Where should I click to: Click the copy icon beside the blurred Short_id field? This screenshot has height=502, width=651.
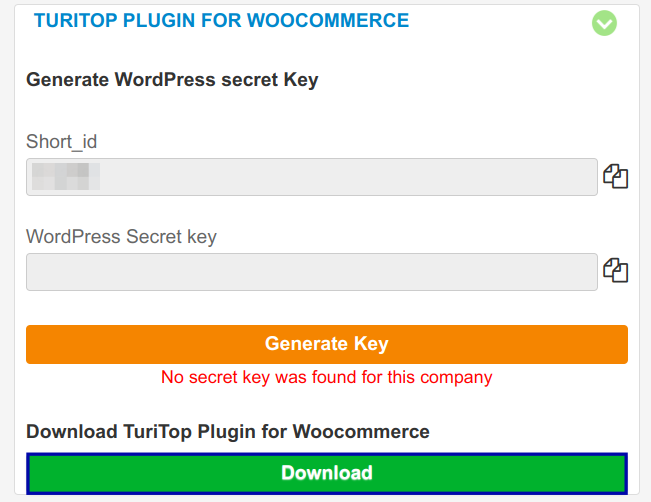[615, 176]
